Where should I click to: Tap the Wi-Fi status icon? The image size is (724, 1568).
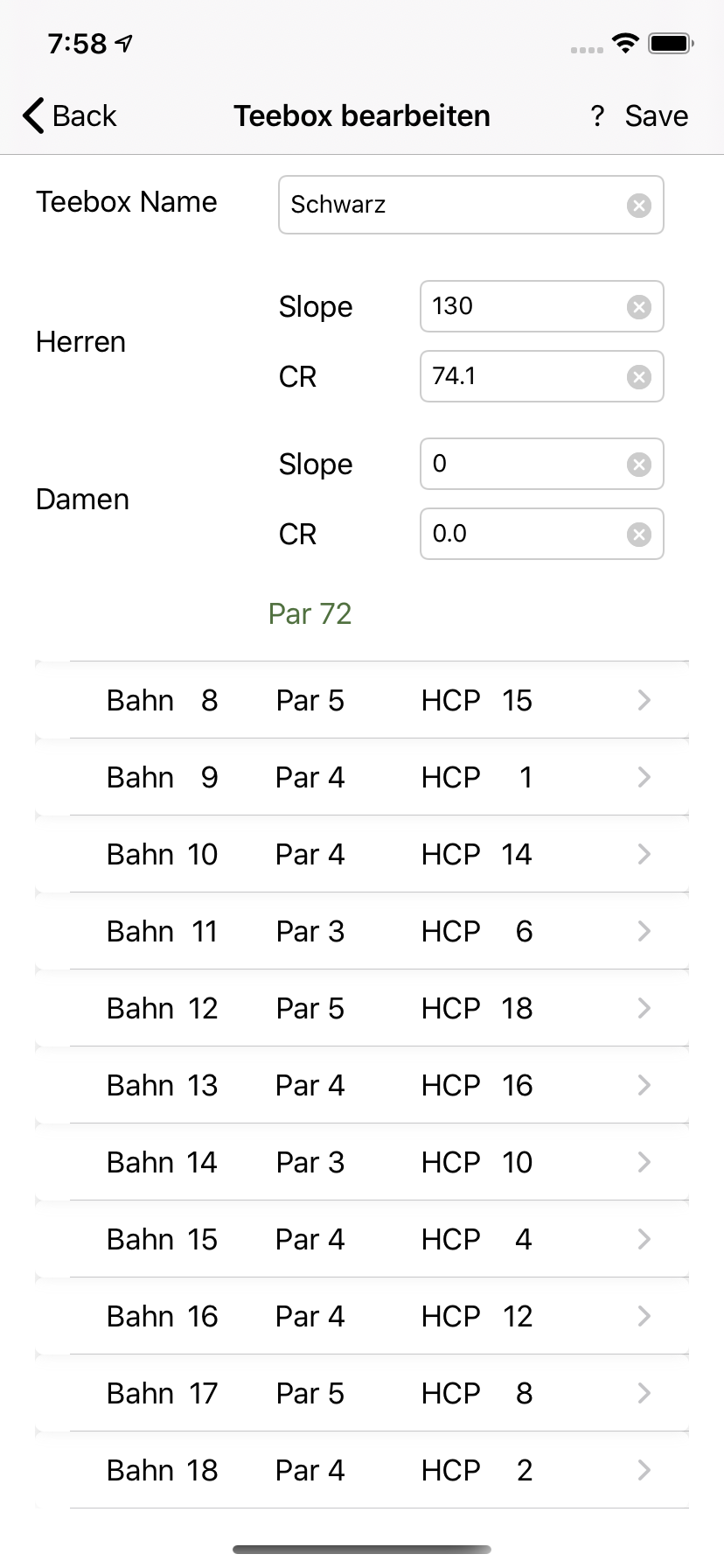point(625,43)
